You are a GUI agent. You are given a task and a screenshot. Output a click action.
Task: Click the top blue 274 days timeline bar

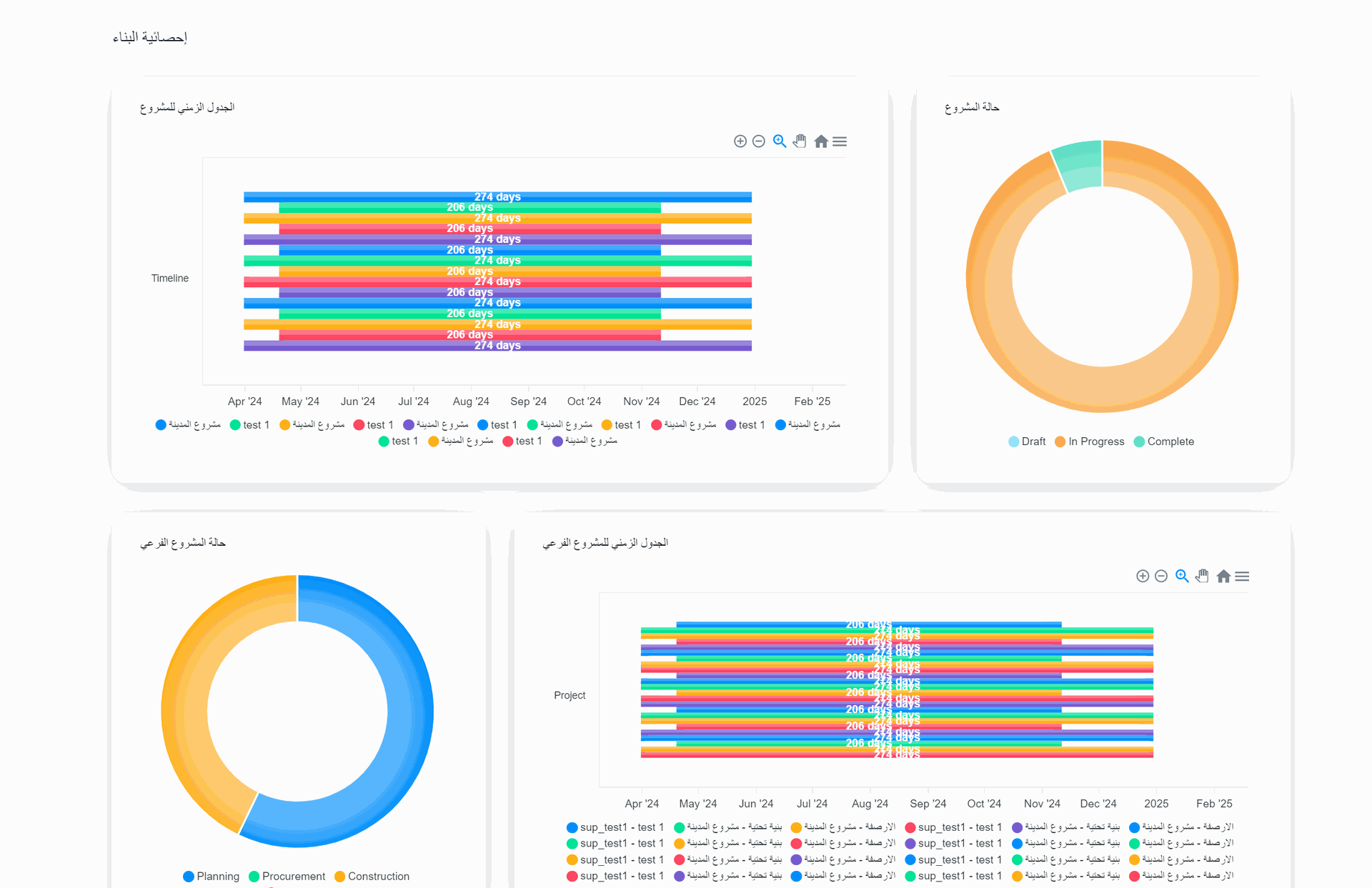tap(357, 196)
